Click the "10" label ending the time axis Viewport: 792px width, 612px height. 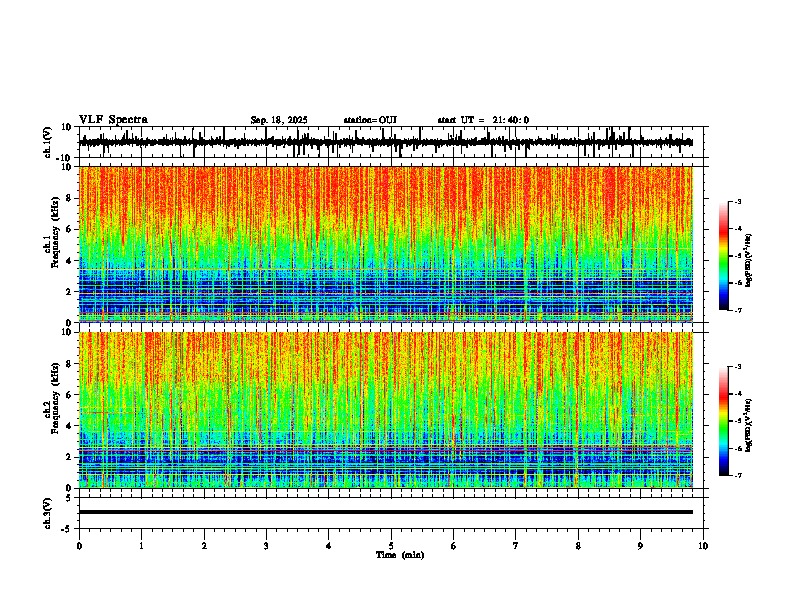tap(703, 546)
